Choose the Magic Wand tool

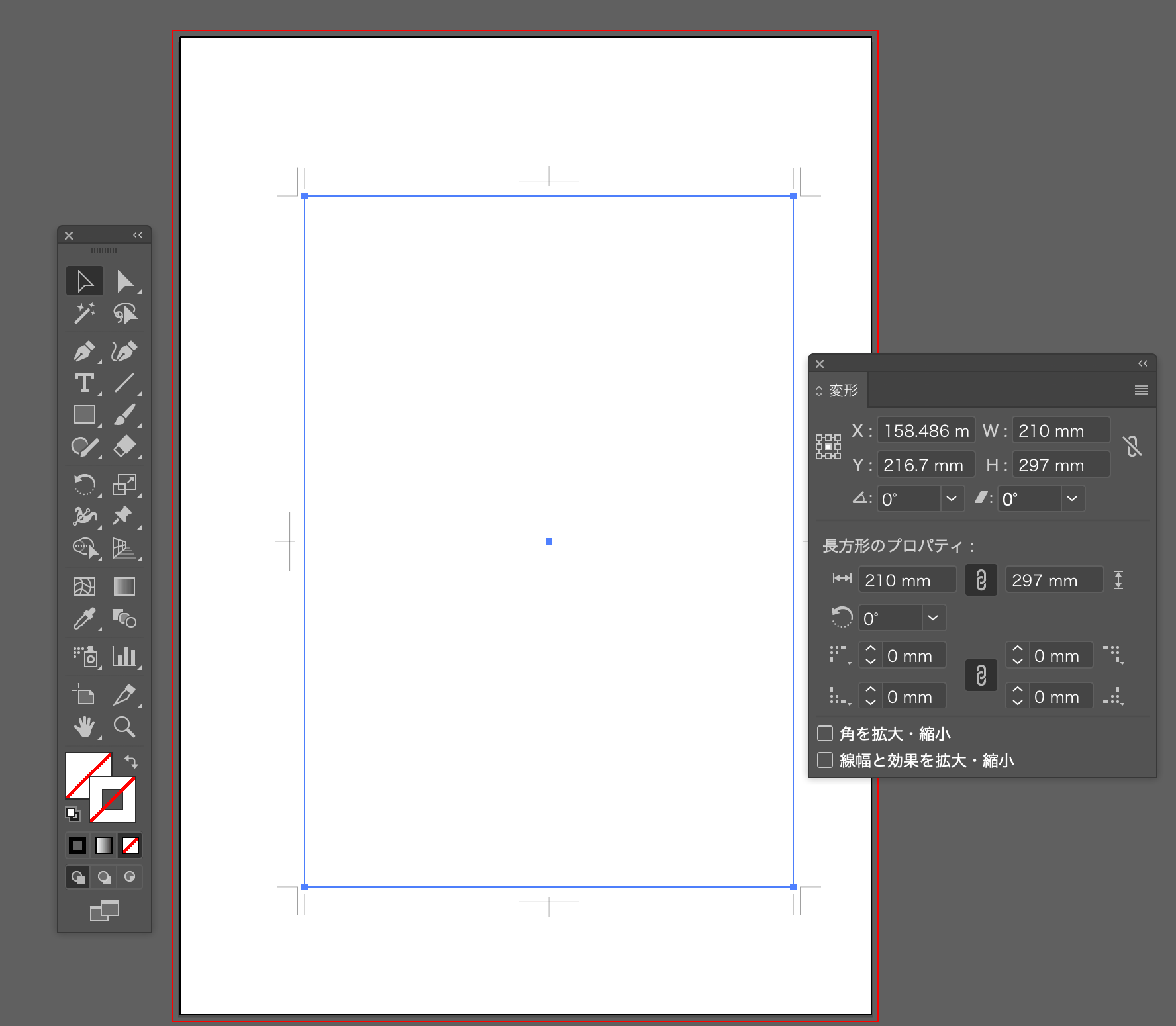(84, 313)
